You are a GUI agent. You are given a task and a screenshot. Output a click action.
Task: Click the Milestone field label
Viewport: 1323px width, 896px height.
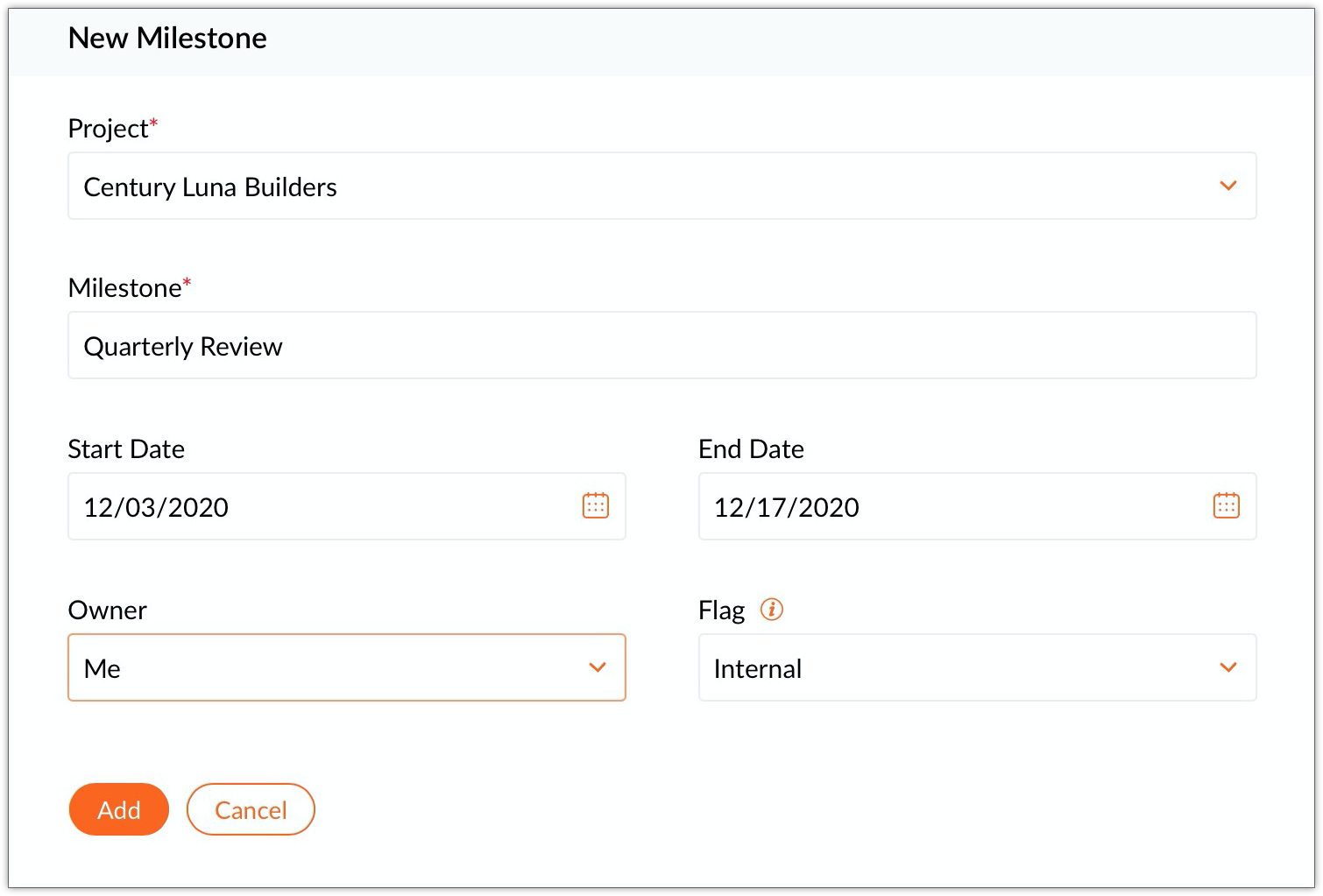pyautogui.click(x=124, y=288)
